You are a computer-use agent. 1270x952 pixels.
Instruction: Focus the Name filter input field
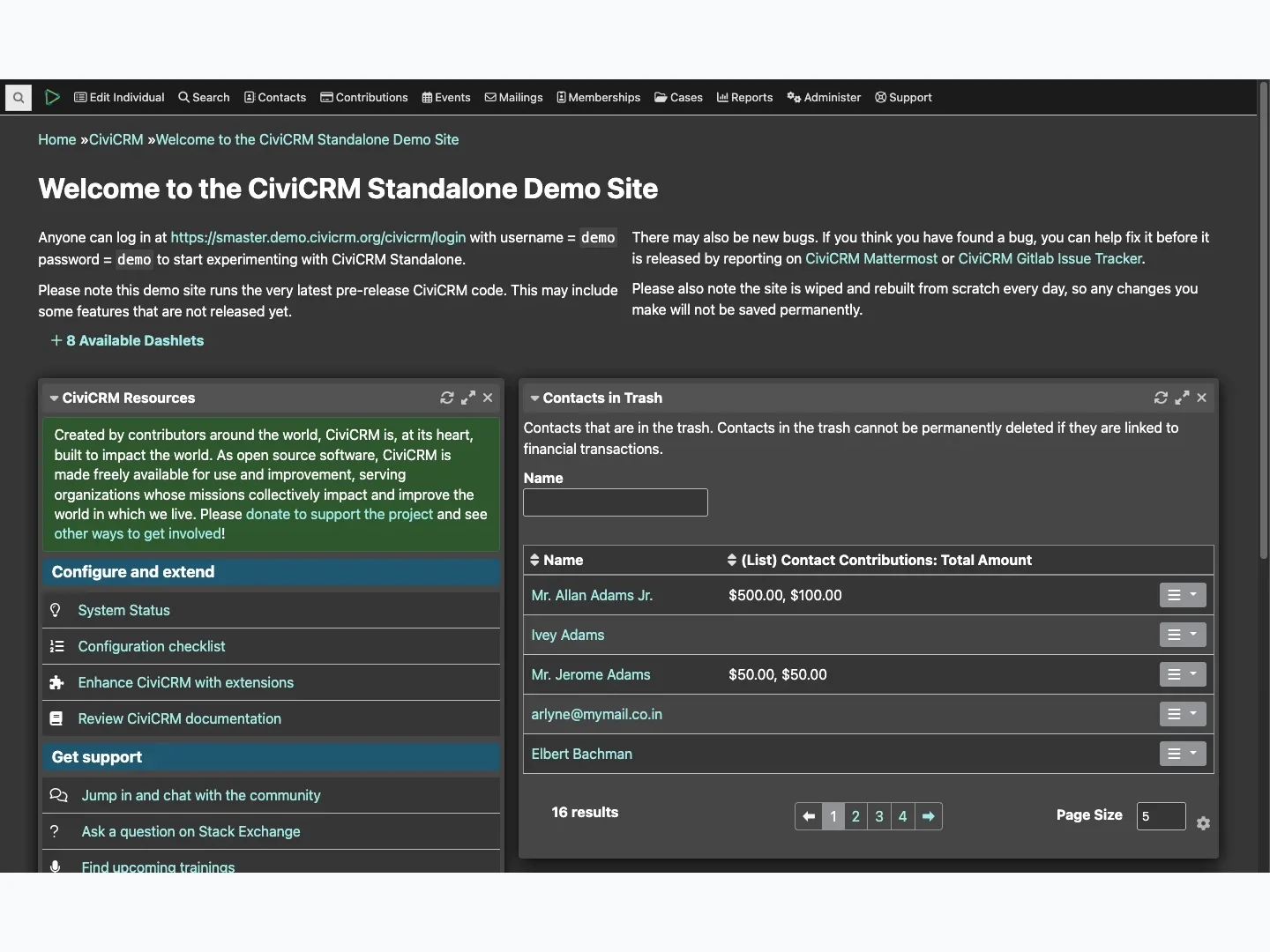coord(616,502)
